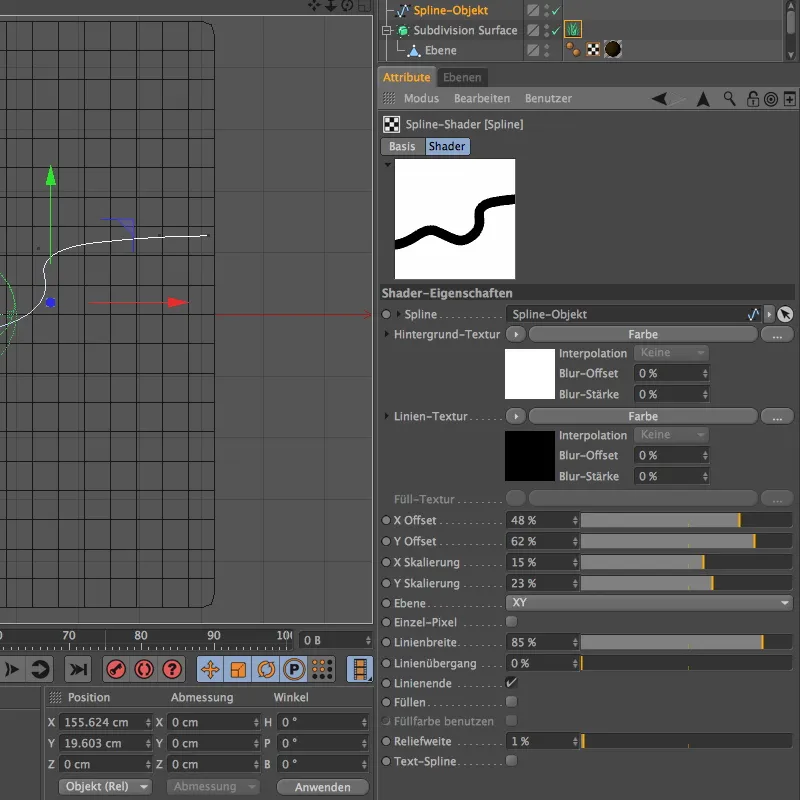Screen dimensions: 800x800
Task: Go back with the left arrow icon
Action: (x=660, y=99)
